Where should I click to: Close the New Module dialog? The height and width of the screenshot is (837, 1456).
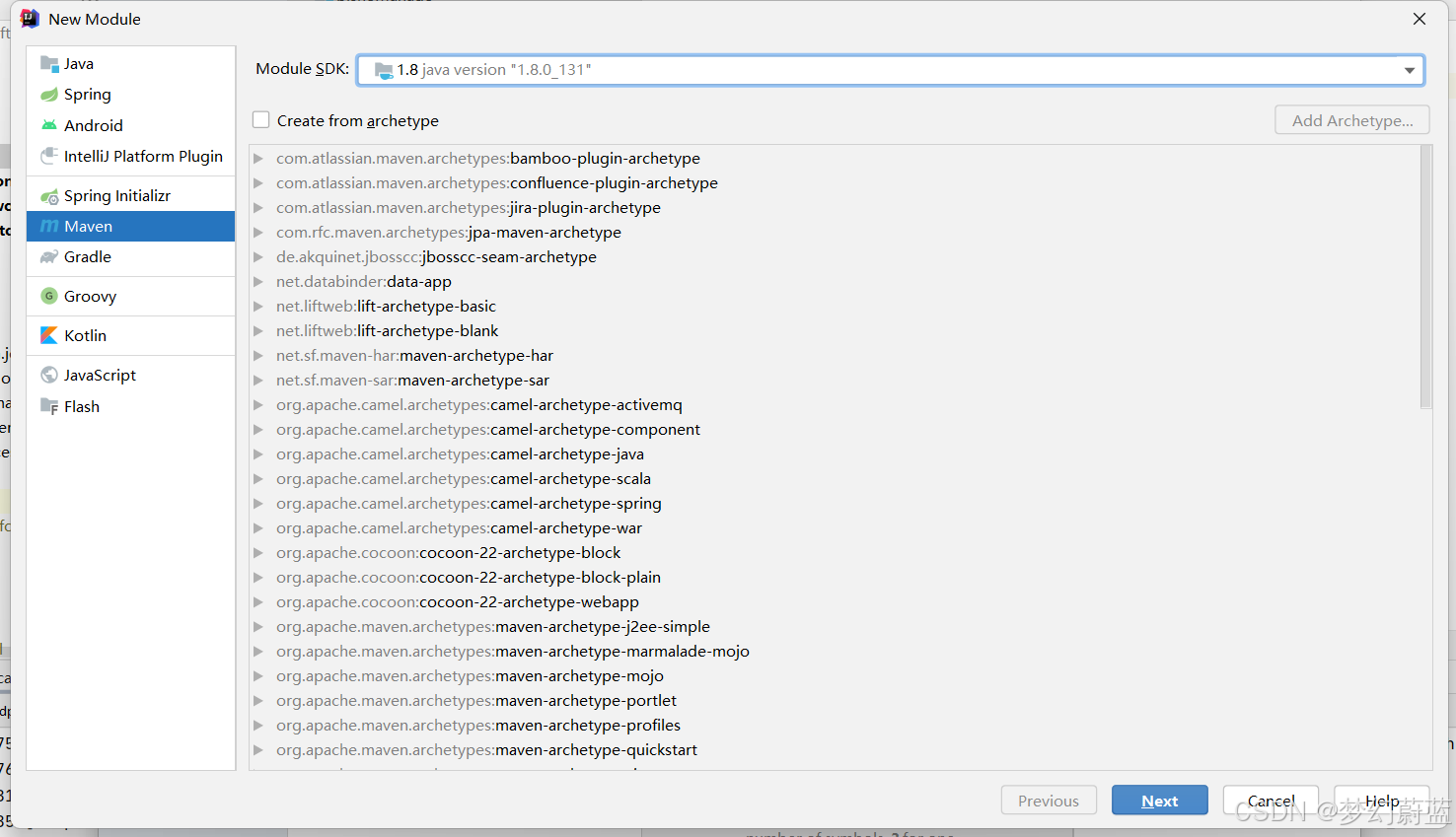click(x=1420, y=19)
